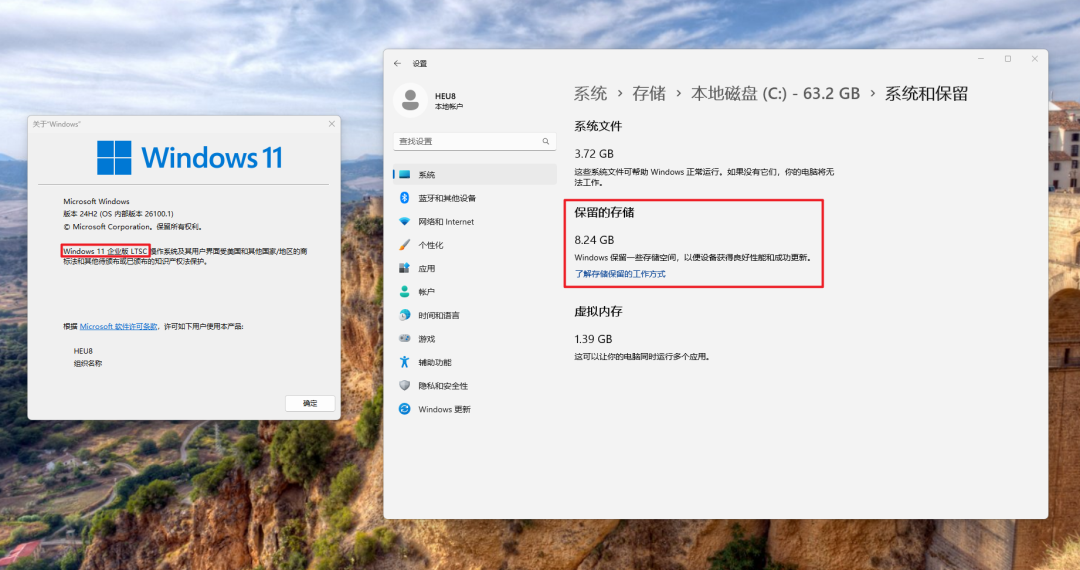Go to 应用 settings page
Screen dimensions: 1080x570
pos(475,268)
